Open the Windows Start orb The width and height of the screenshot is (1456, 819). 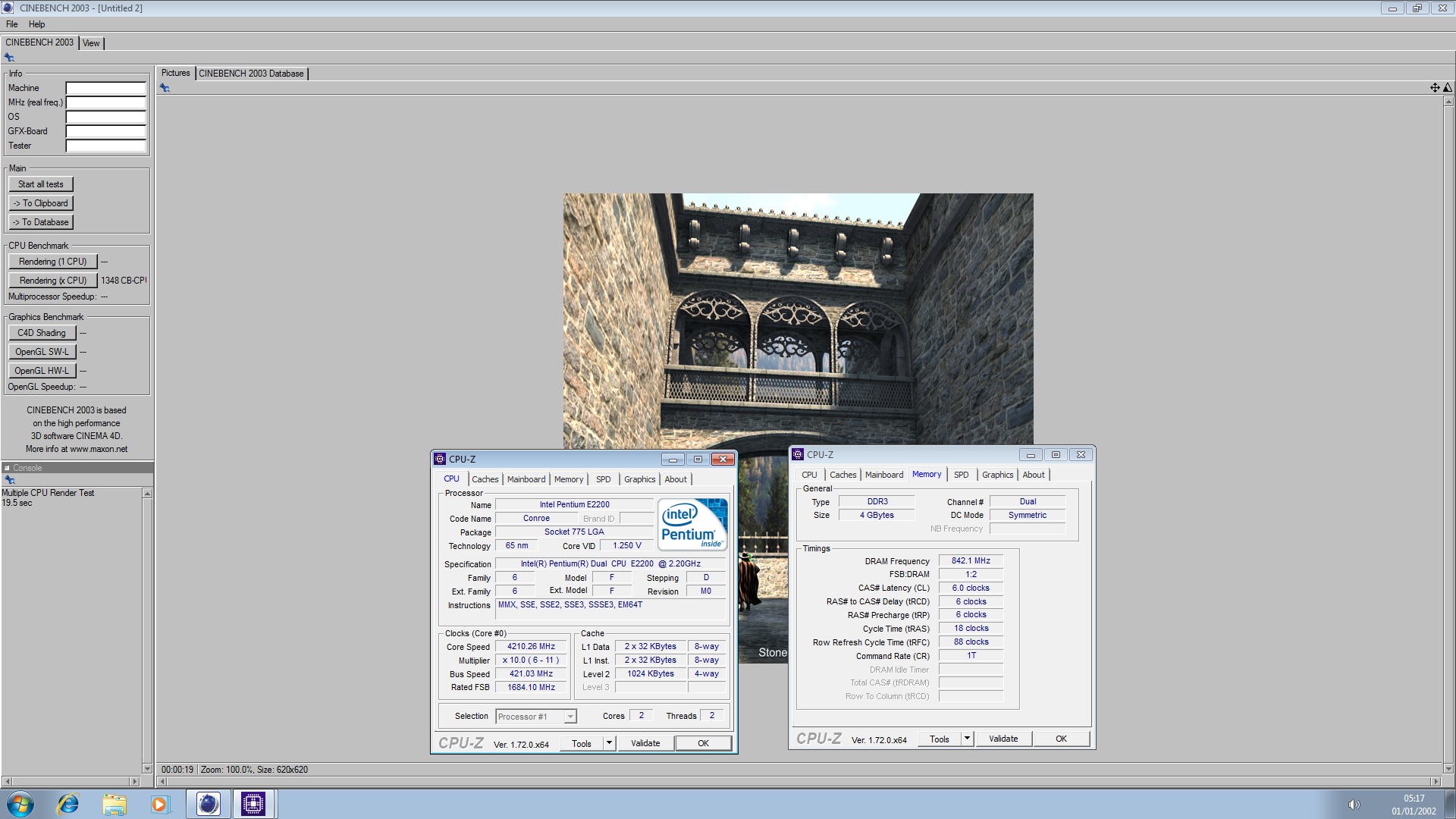click(x=20, y=804)
